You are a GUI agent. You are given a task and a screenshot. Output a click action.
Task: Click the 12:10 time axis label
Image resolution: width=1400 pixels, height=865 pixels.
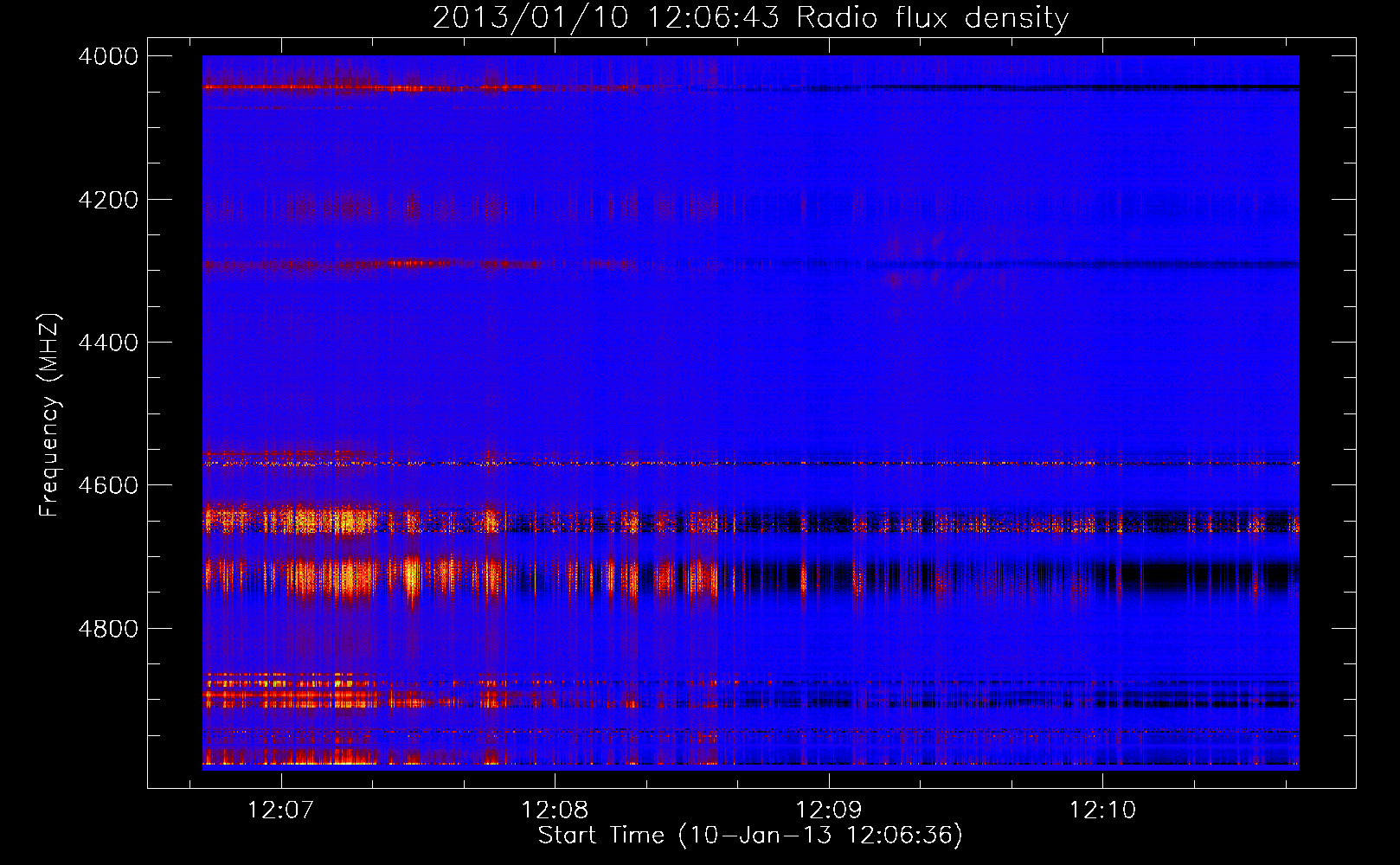[1102, 811]
